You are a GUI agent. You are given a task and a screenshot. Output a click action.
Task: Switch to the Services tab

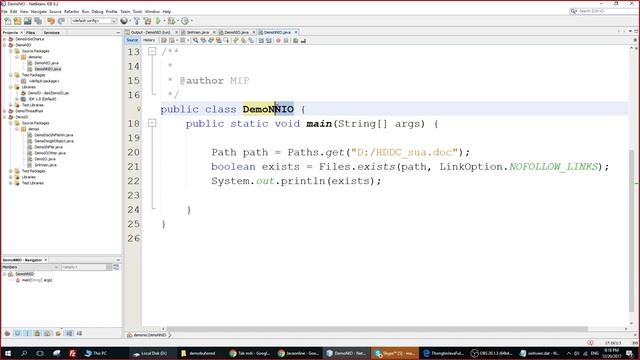[x=52, y=33]
